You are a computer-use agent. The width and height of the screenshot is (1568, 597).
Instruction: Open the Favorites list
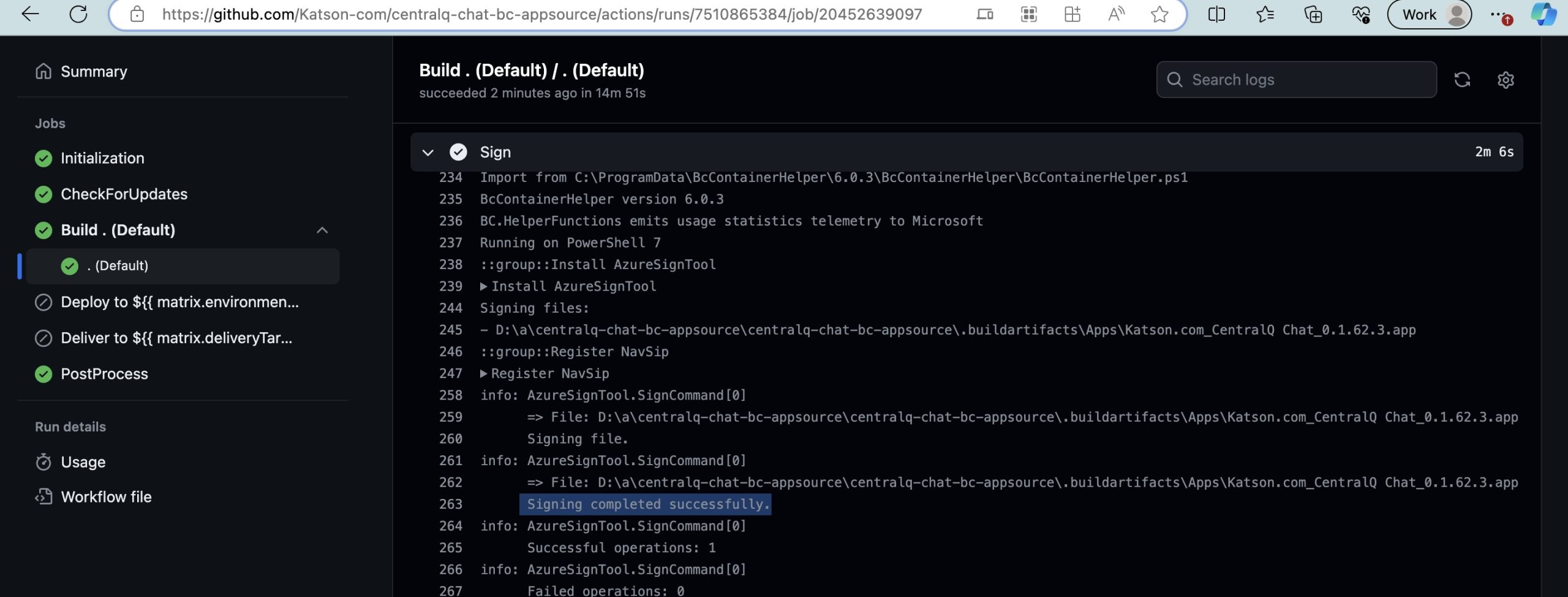coord(1265,14)
